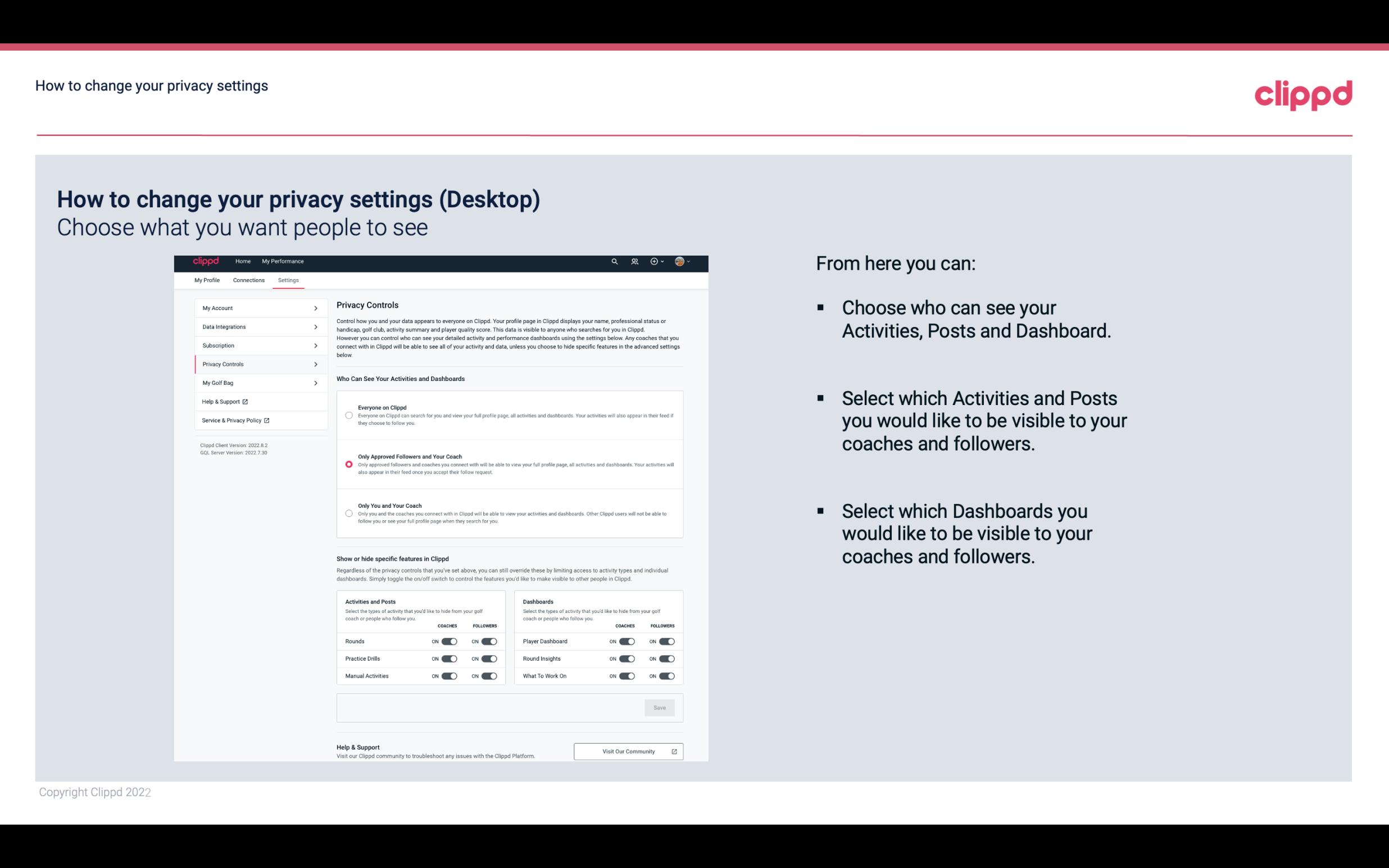This screenshot has width=1389, height=868.
Task: Toggle Rounds visibility for Followers off
Action: 489,640
